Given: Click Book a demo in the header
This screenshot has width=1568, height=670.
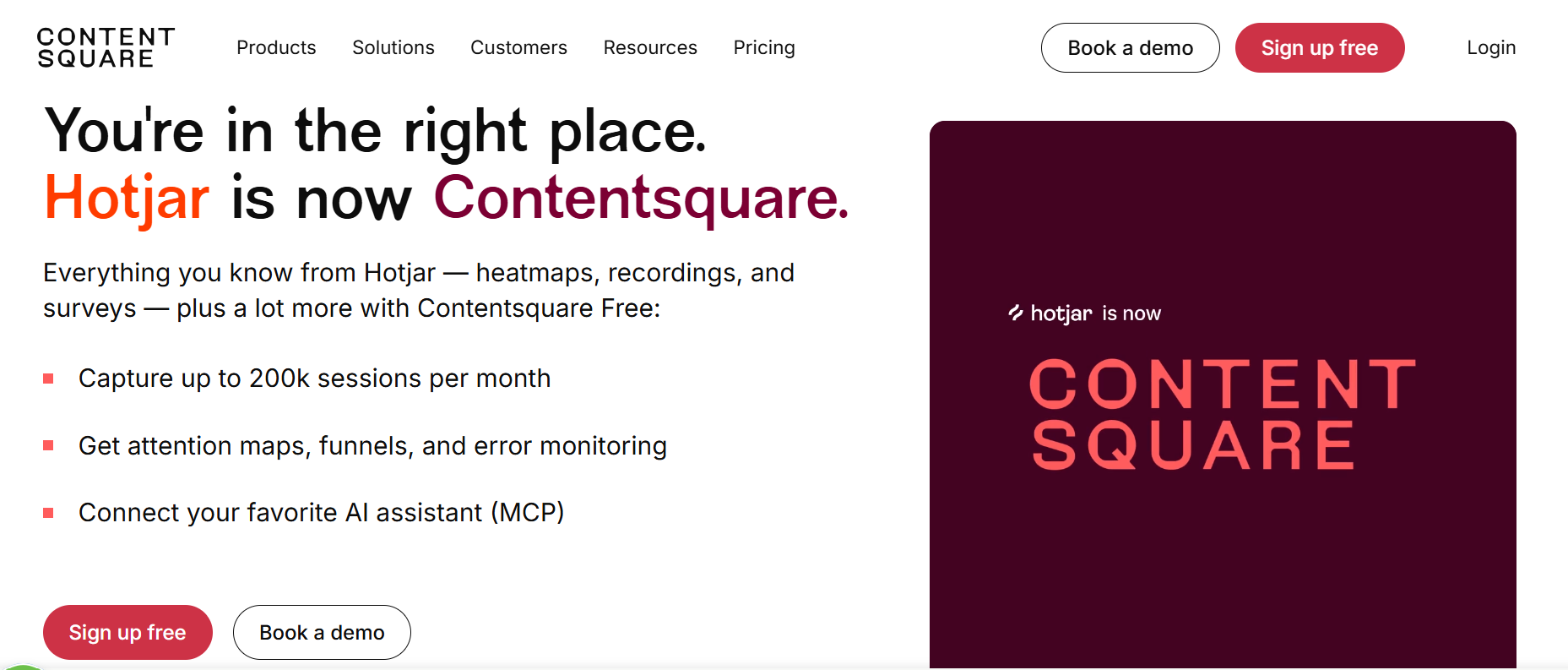Looking at the screenshot, I should [x=1130, y=47].
